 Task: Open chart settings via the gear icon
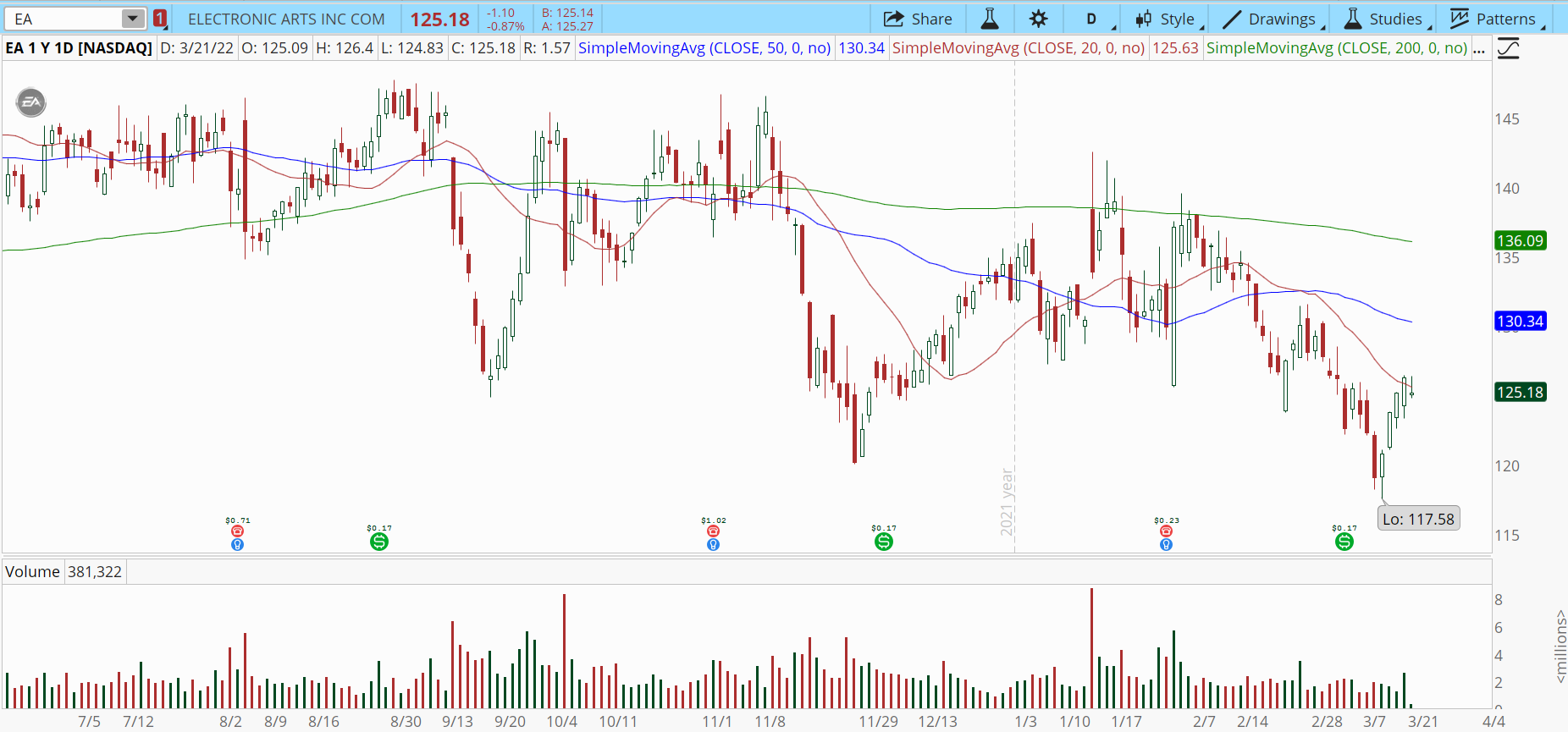[x=1039, y=19]
